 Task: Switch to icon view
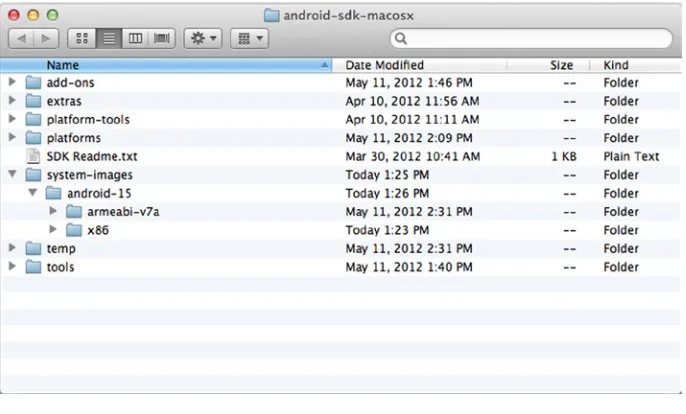(82, 39)
